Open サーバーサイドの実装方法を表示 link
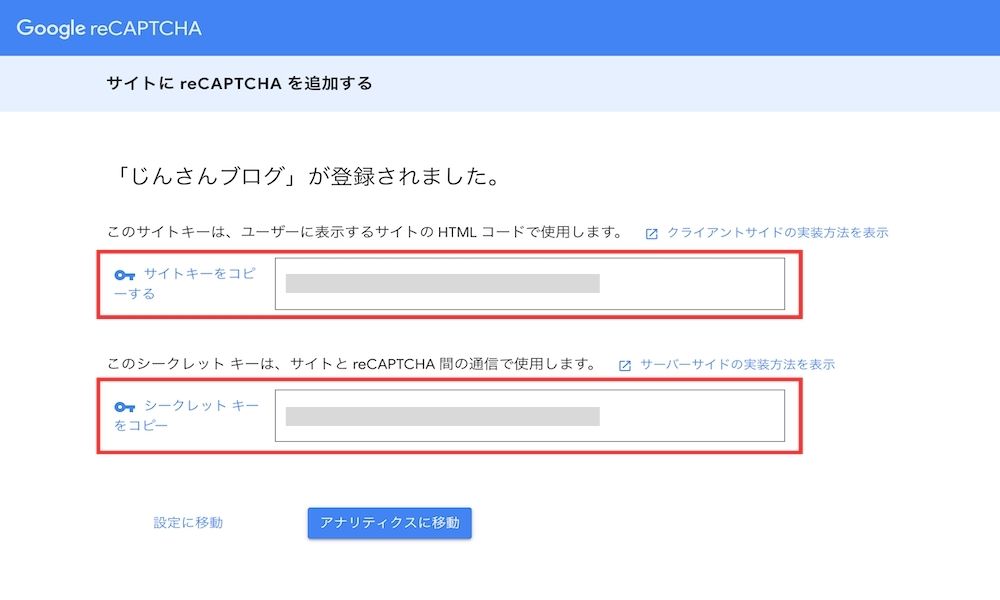1000x600 pixels. pos(737,364)
